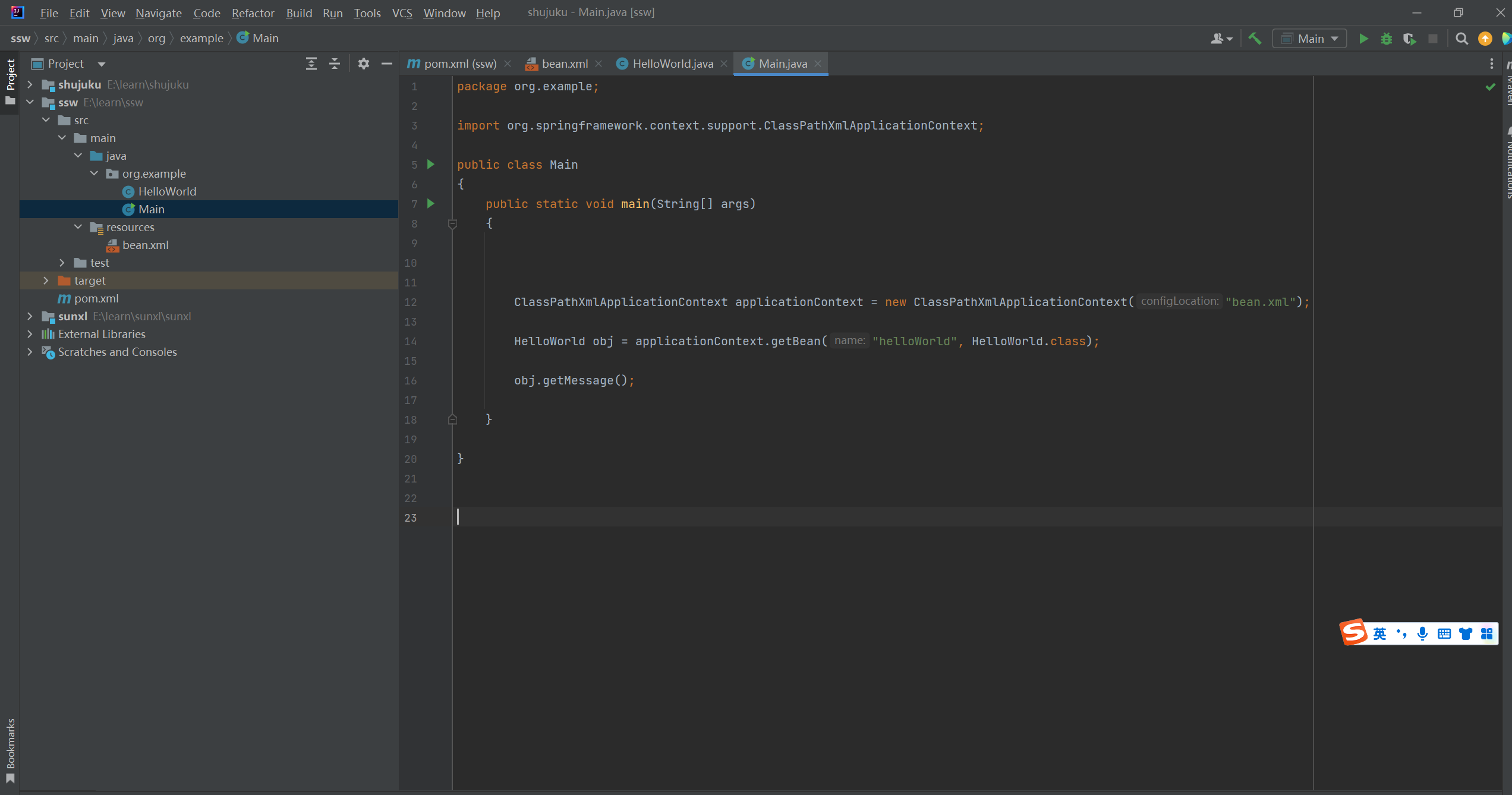Click the example breadcrumb in navigation bar
The height and width of the screenshot is (795, 1512).
201,39
